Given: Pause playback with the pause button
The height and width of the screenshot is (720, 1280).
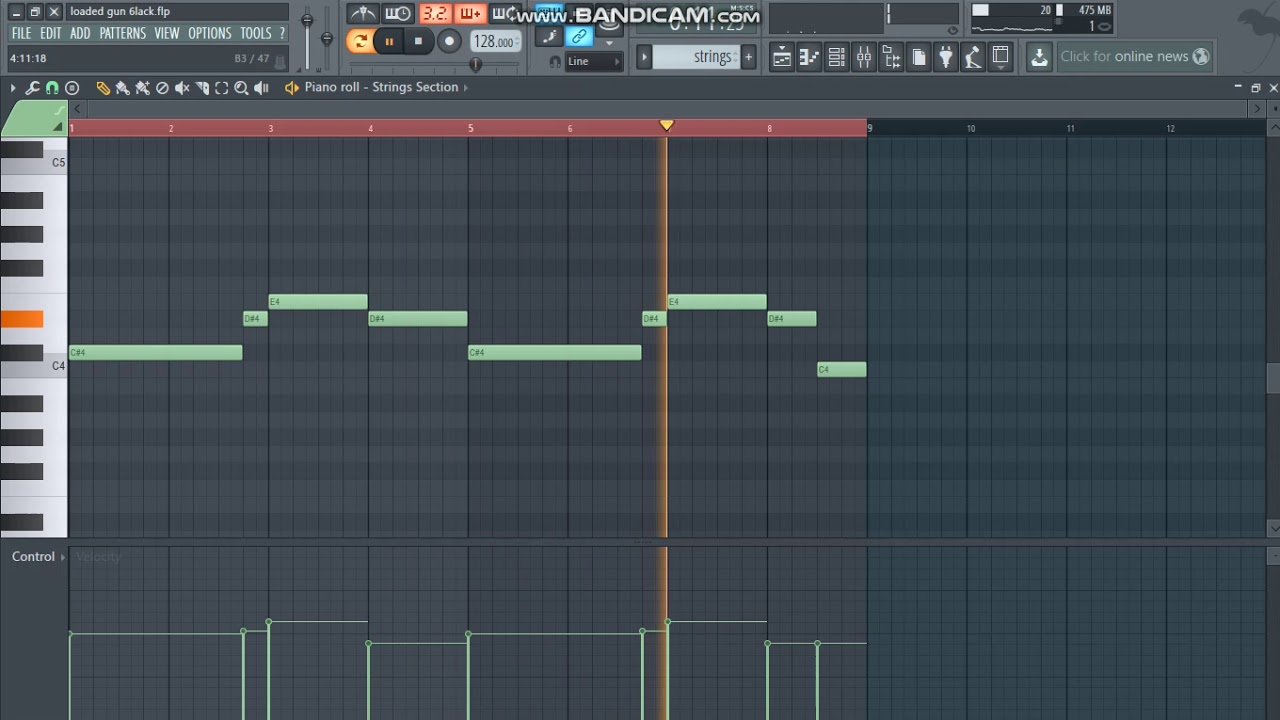Looking at the screenshot, I should 388,41.
